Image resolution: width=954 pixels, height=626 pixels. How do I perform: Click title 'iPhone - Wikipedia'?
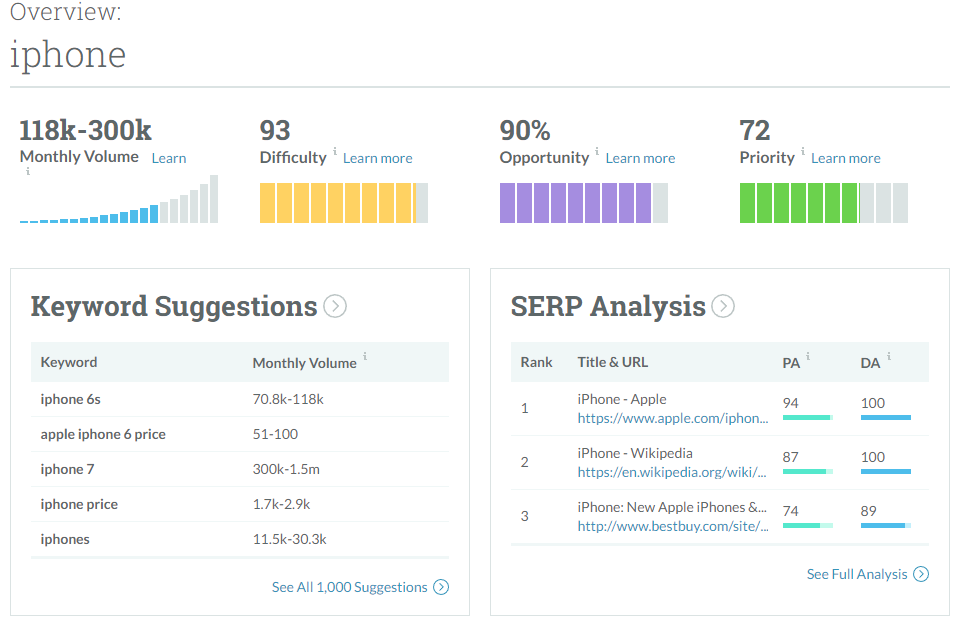point(635,453)
